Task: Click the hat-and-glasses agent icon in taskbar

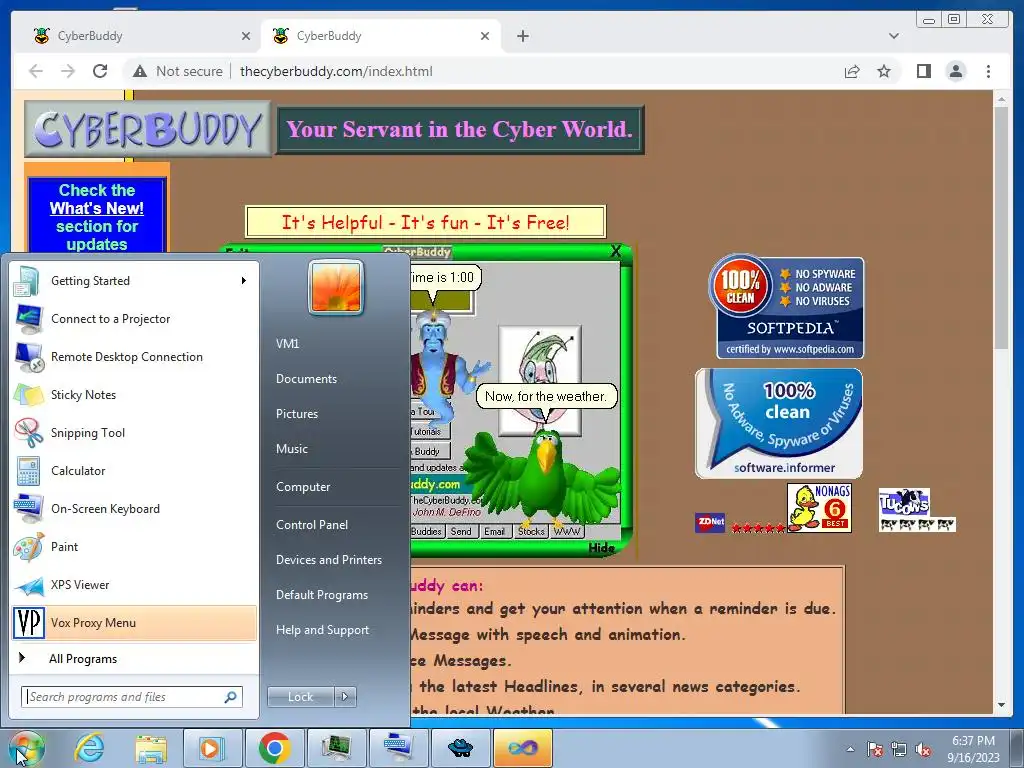Action: (460, 748)
